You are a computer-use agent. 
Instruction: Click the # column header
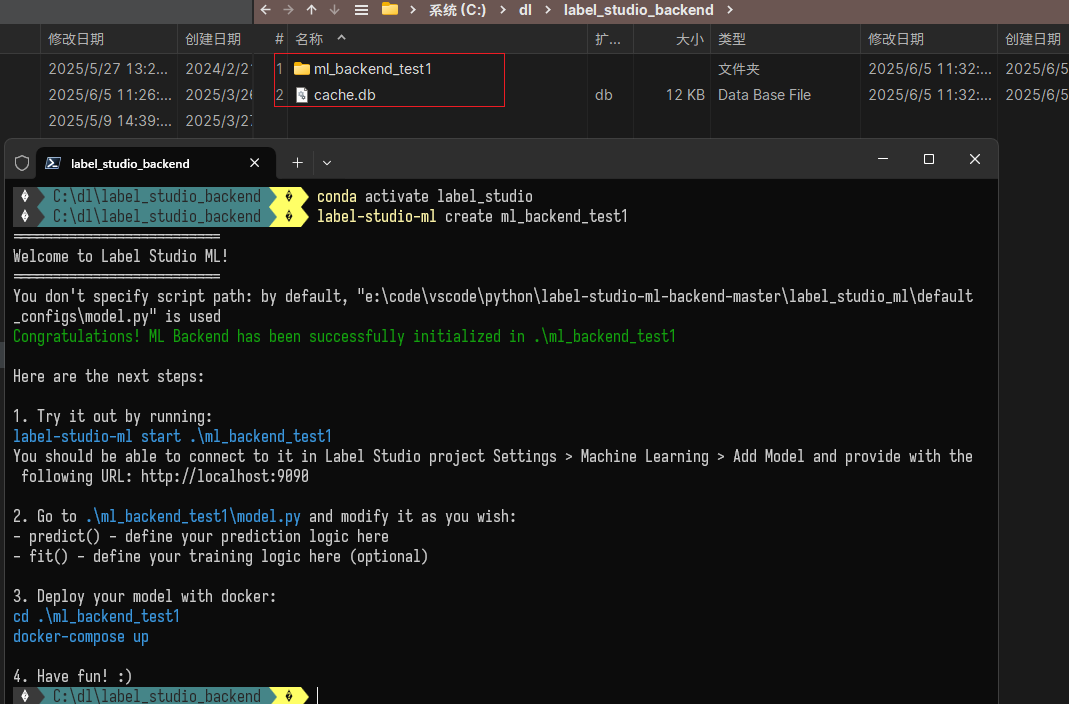point(279,39)
